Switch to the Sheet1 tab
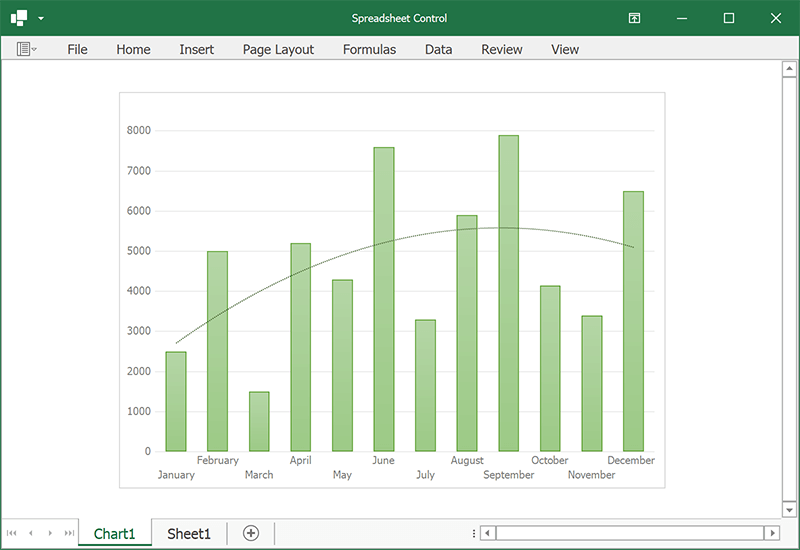800x550 pixels. tap(189, 533)
